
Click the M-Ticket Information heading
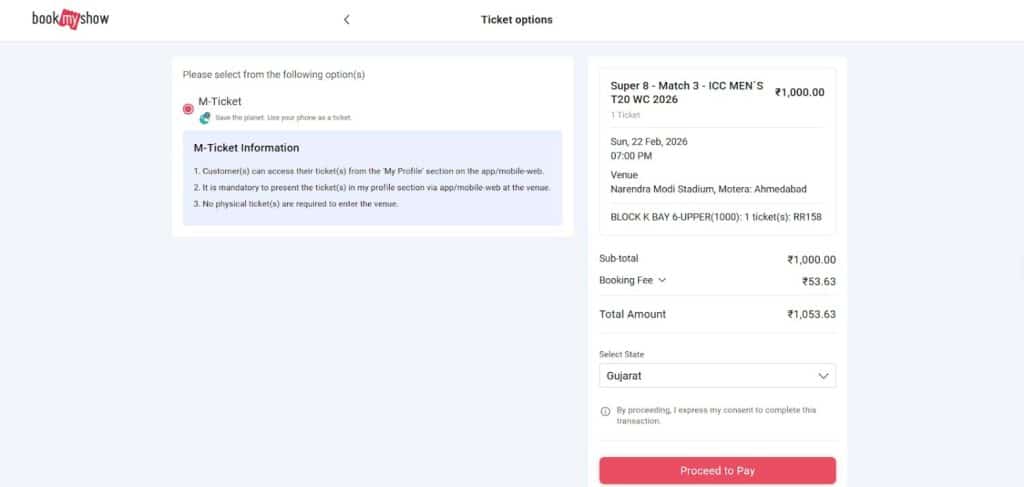click(x=246, y=148)
